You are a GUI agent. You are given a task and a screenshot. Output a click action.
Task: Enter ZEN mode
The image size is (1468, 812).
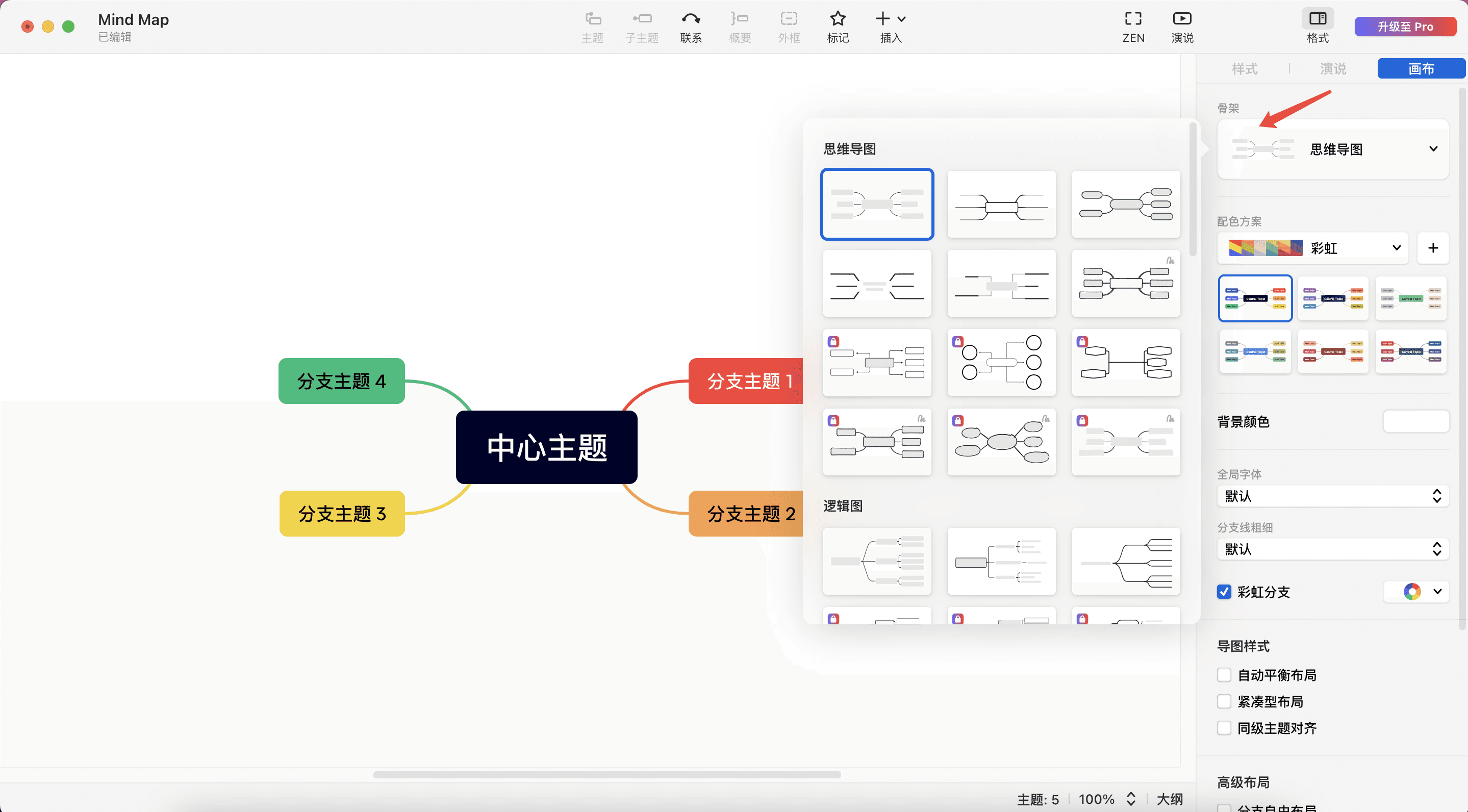pos(1133,26)
